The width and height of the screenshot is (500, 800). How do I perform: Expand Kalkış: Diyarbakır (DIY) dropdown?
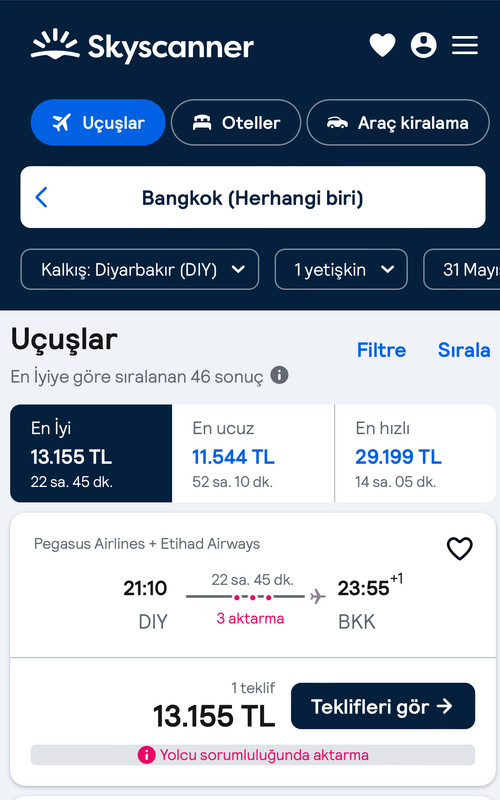139,269
